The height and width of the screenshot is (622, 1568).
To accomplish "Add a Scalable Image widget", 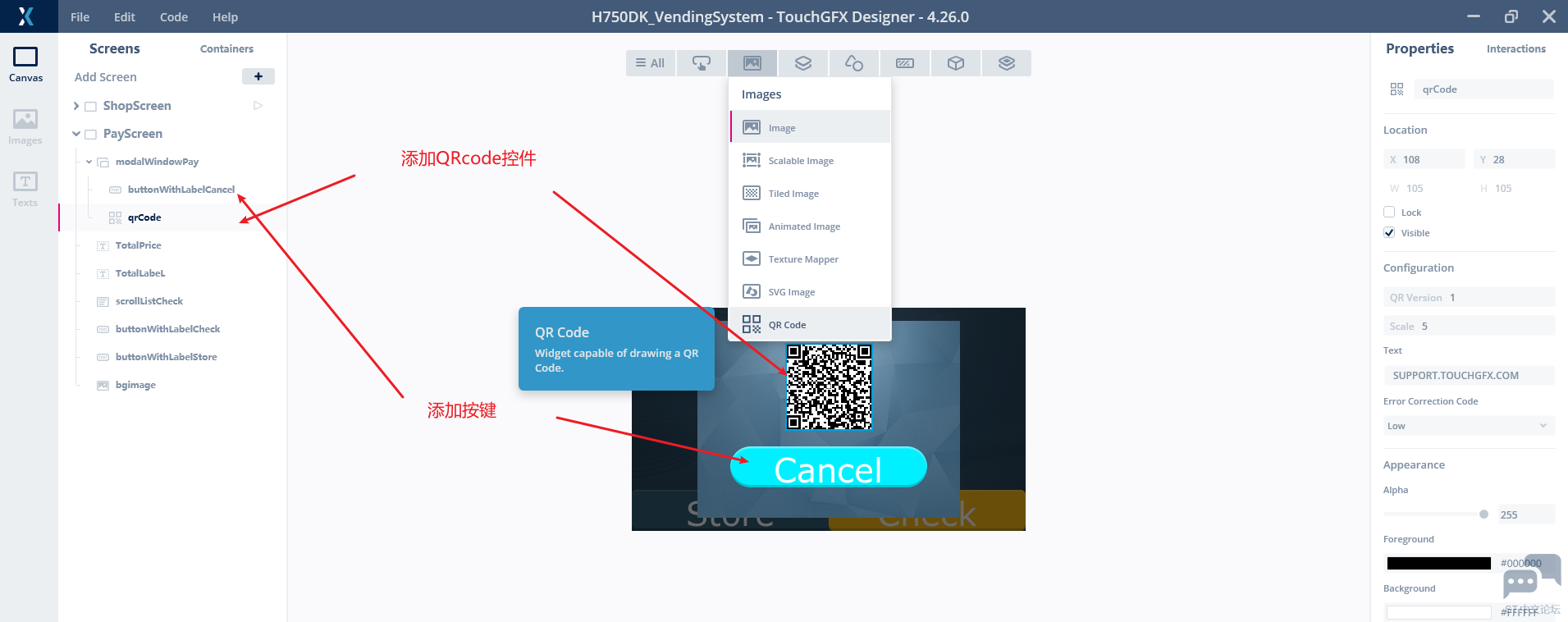I will click(x=810, y=160).
